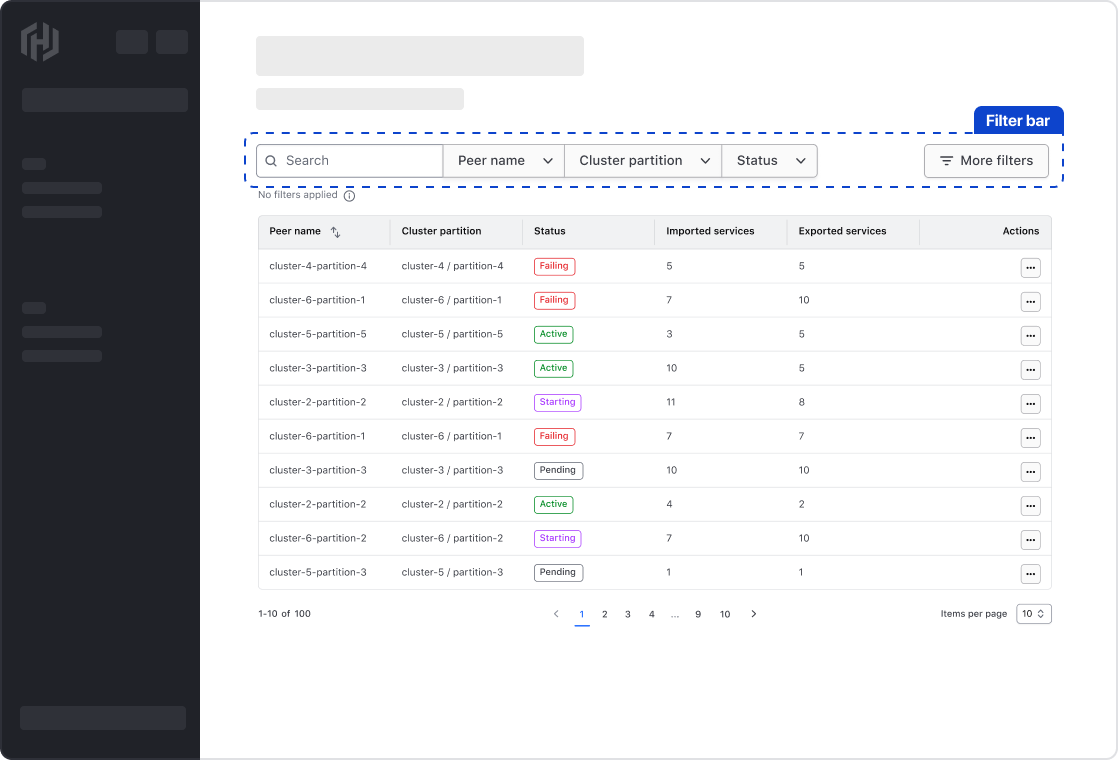Click the HashiCorp logo in sidebar
Screen dimensions: 1118x760
tap(40, 42)
